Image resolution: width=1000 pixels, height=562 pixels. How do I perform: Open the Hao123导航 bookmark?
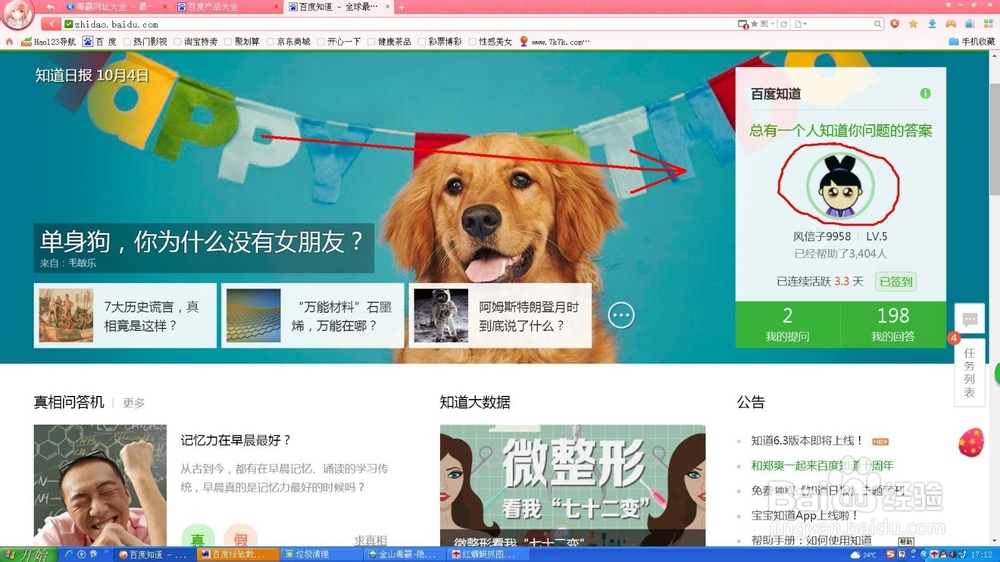[48, 41]
